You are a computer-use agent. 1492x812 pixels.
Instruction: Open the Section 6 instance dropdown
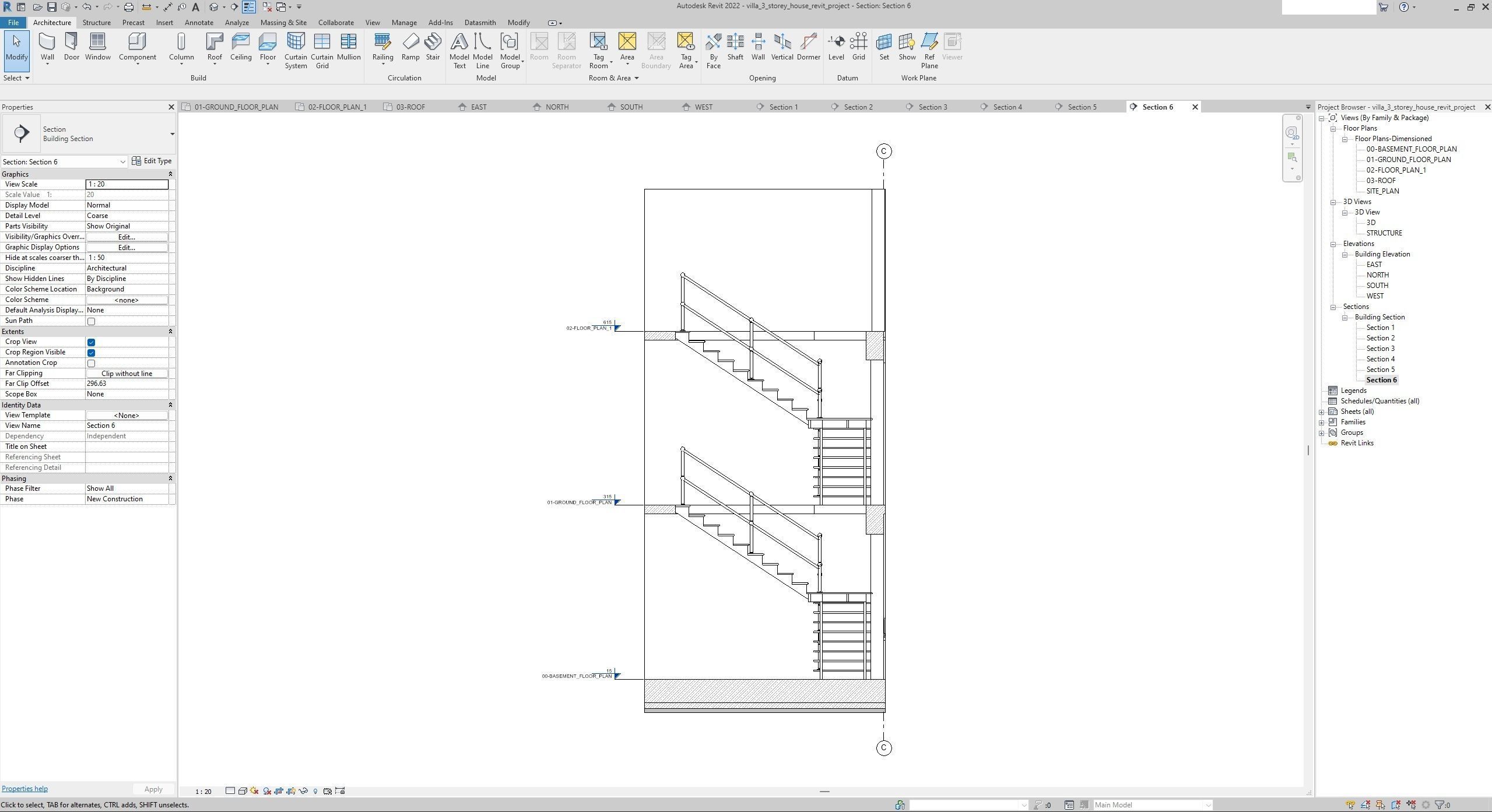(122, 162)
